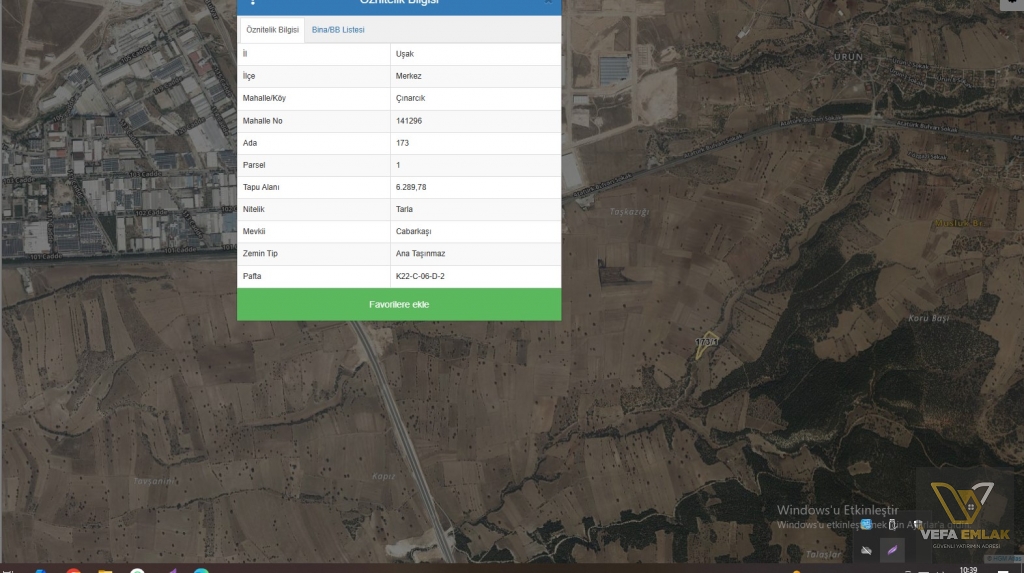This screenshot has height=573, width=1024.
Task: Select the Mahalle No value '141296'
Action: tap(409, 121)
